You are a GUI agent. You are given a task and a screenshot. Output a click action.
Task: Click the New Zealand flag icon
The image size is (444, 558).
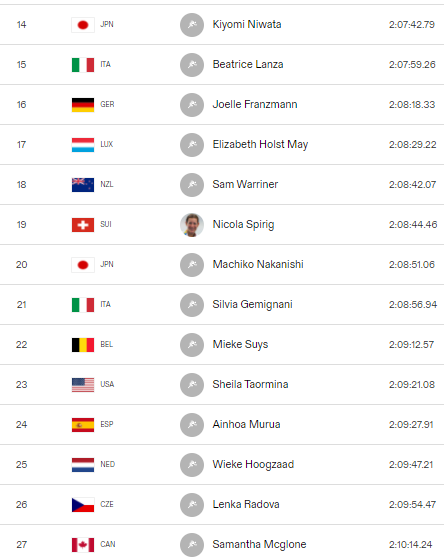83,185
